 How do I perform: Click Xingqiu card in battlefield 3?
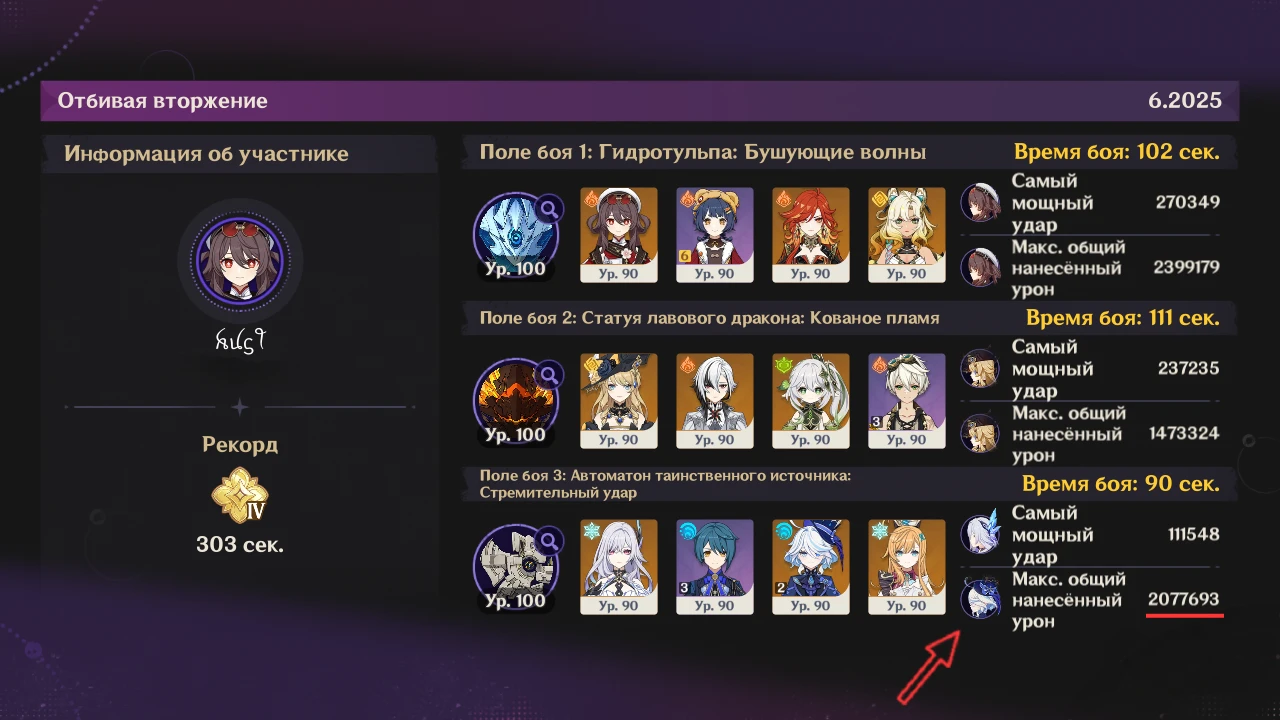[715, 567]
